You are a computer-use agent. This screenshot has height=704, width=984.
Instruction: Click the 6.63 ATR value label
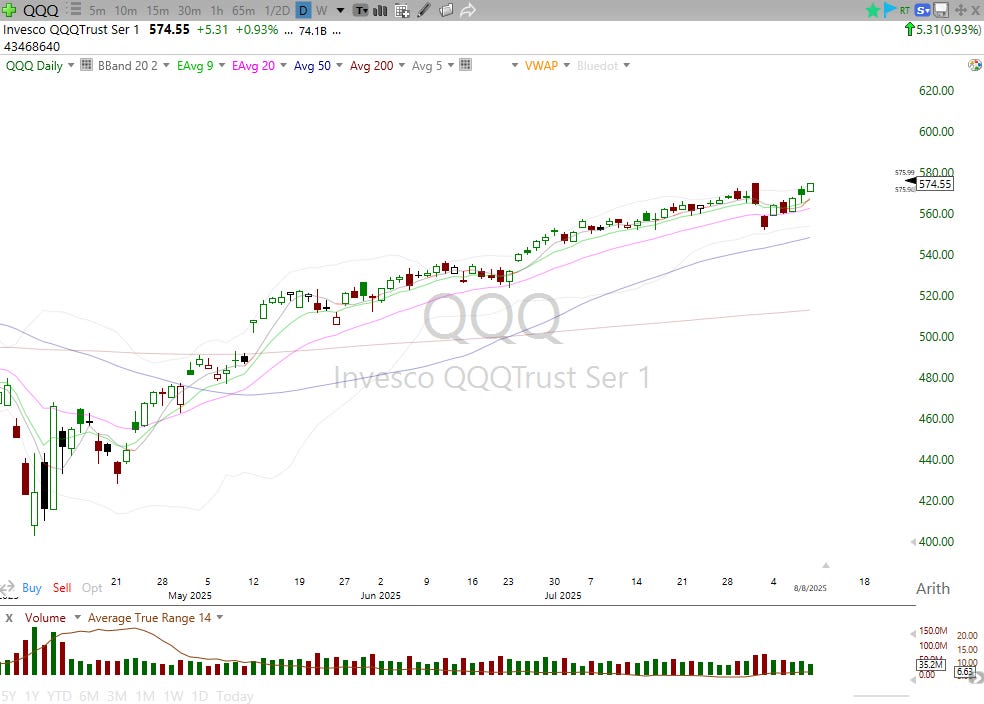(x=964, y=672)
